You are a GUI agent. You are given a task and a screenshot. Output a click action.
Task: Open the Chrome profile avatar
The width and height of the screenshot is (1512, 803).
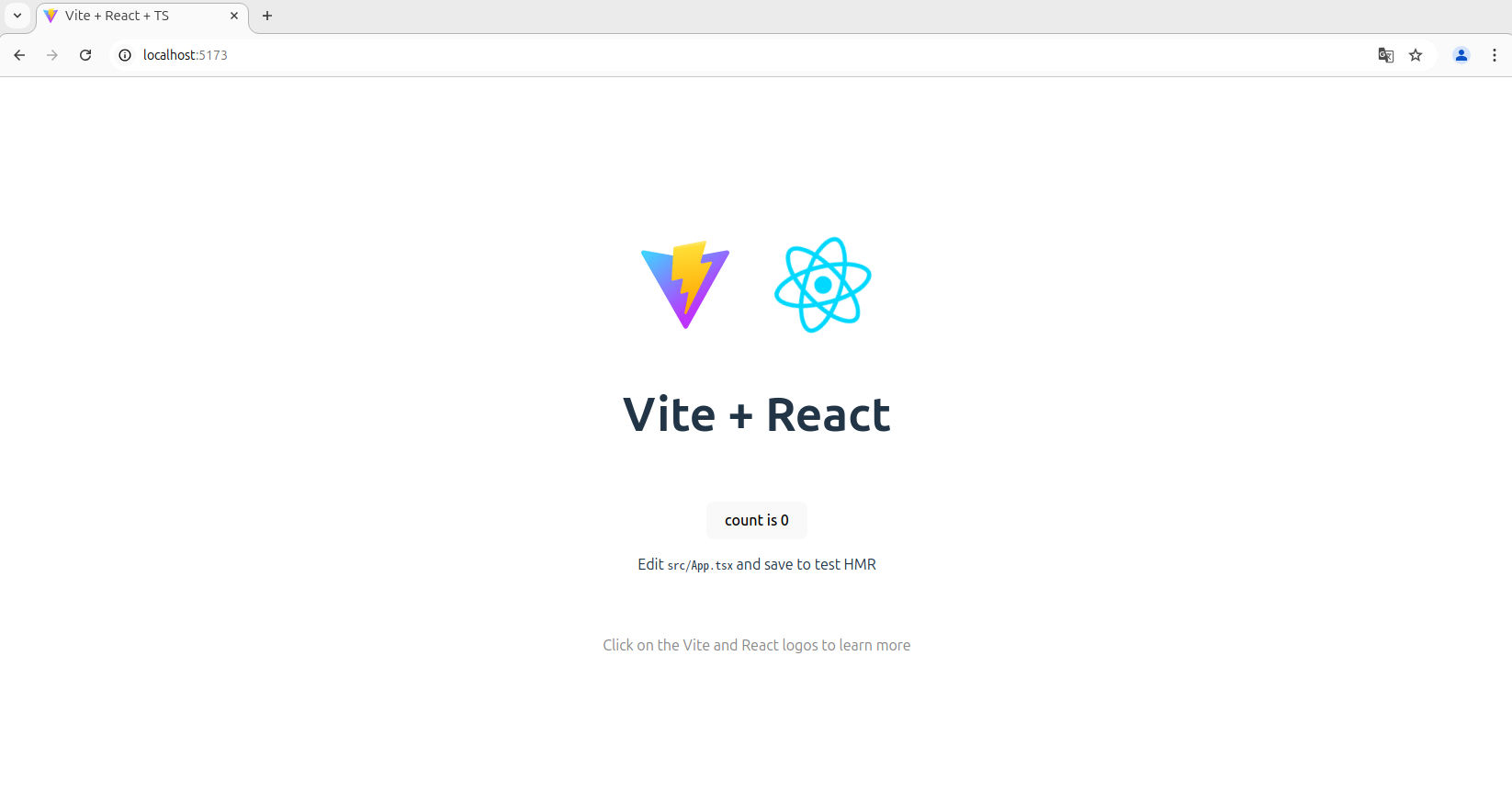pos(1461,55)
